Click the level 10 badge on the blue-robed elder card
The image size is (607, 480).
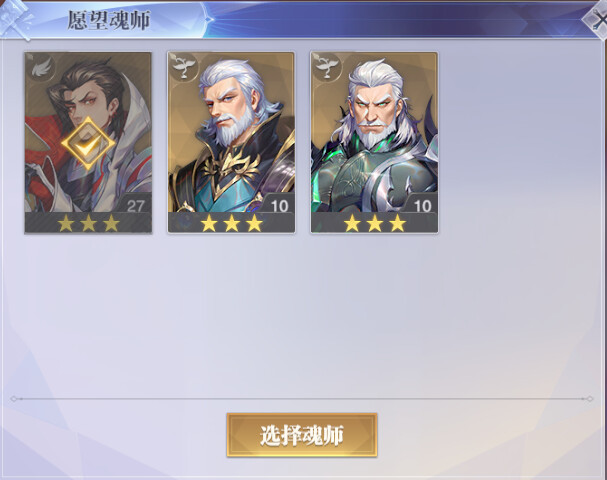click(x=279, y=206)
